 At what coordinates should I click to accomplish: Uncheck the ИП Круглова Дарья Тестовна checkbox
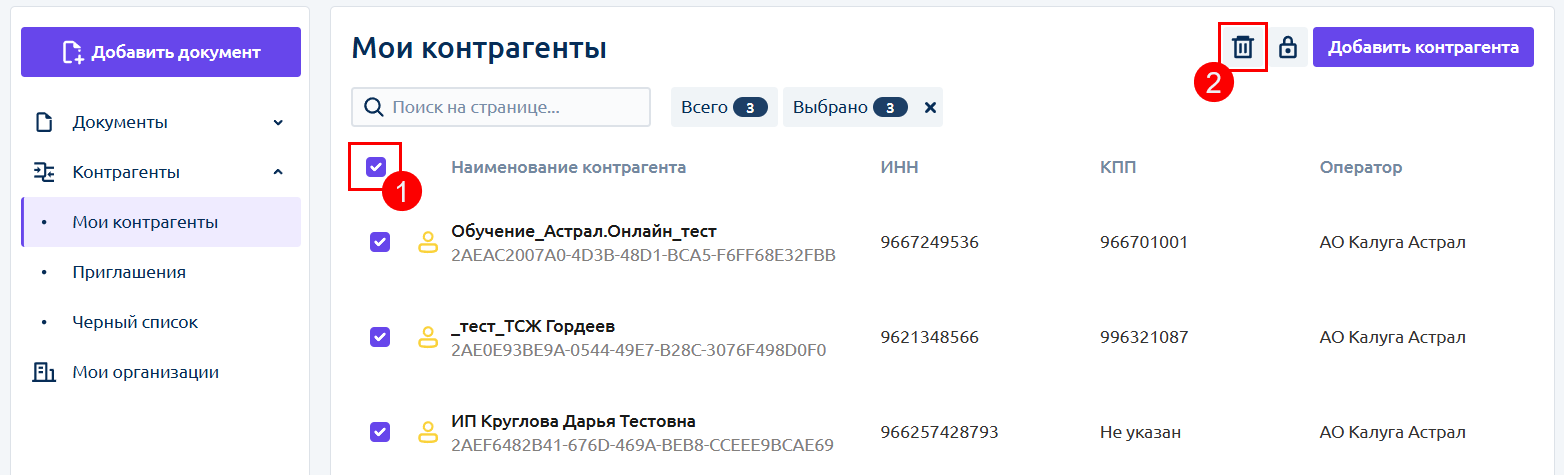[380, 432]
